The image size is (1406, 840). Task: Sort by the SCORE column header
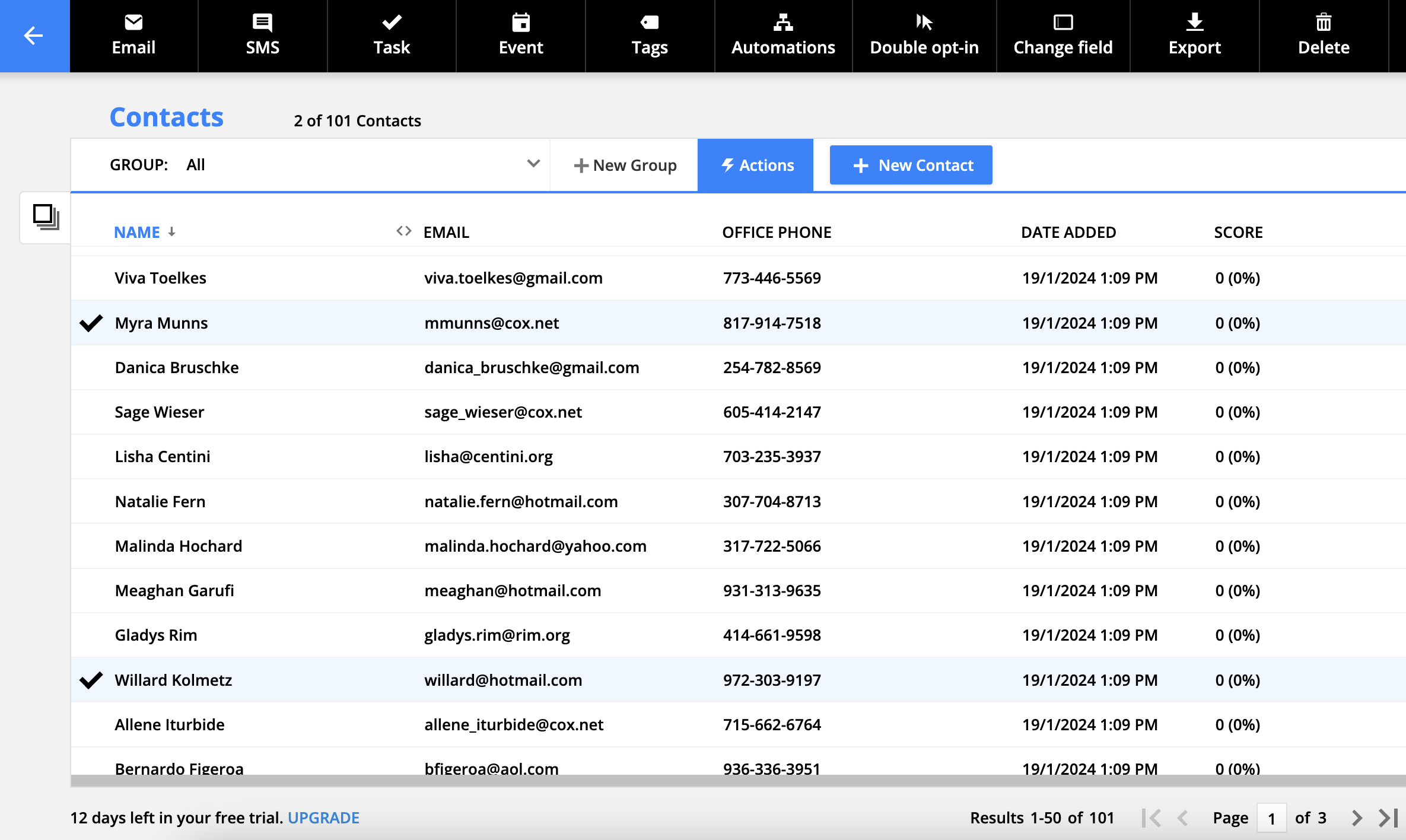(1238, 232)
